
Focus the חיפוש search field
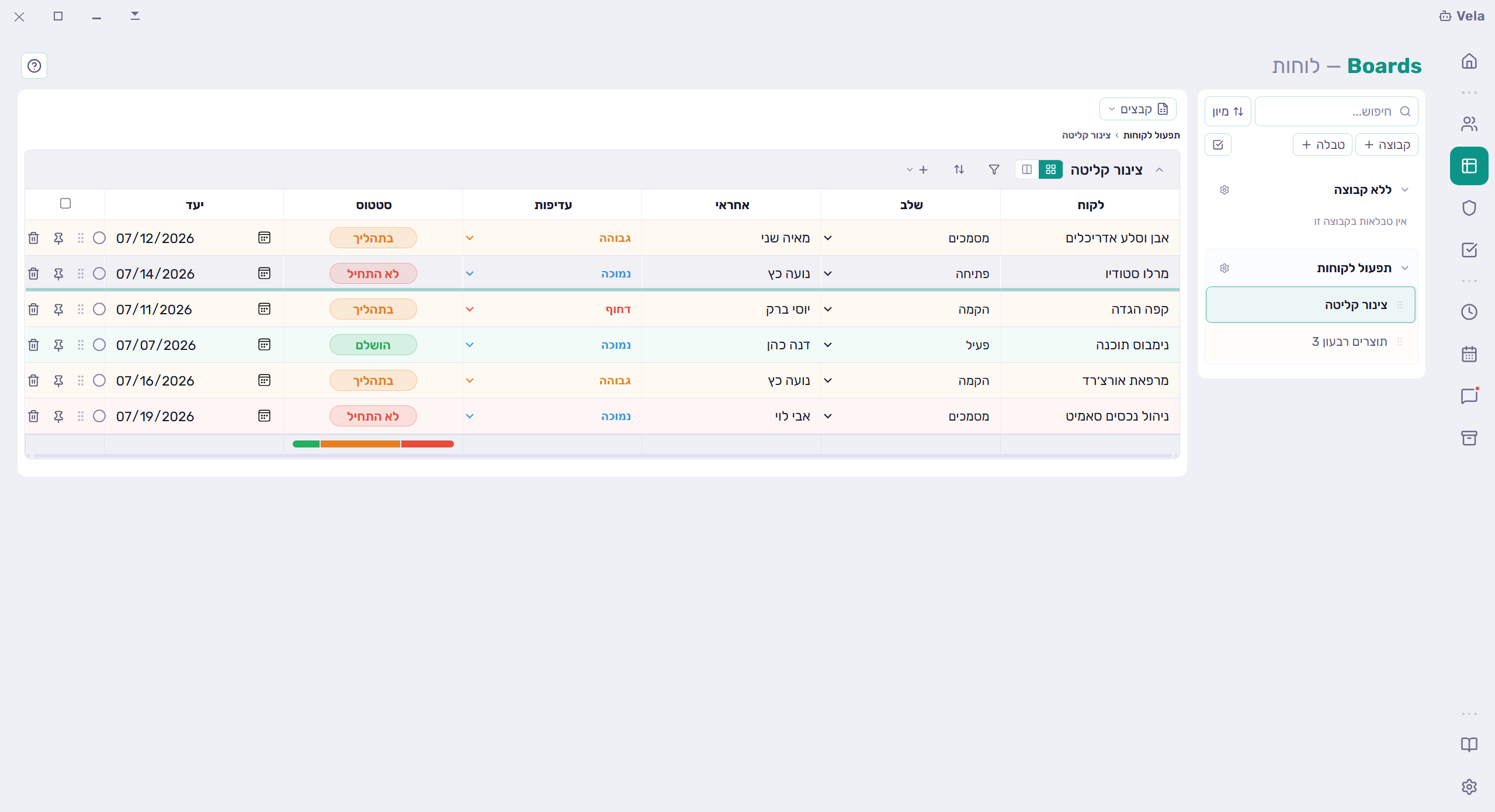[1336, 111]
